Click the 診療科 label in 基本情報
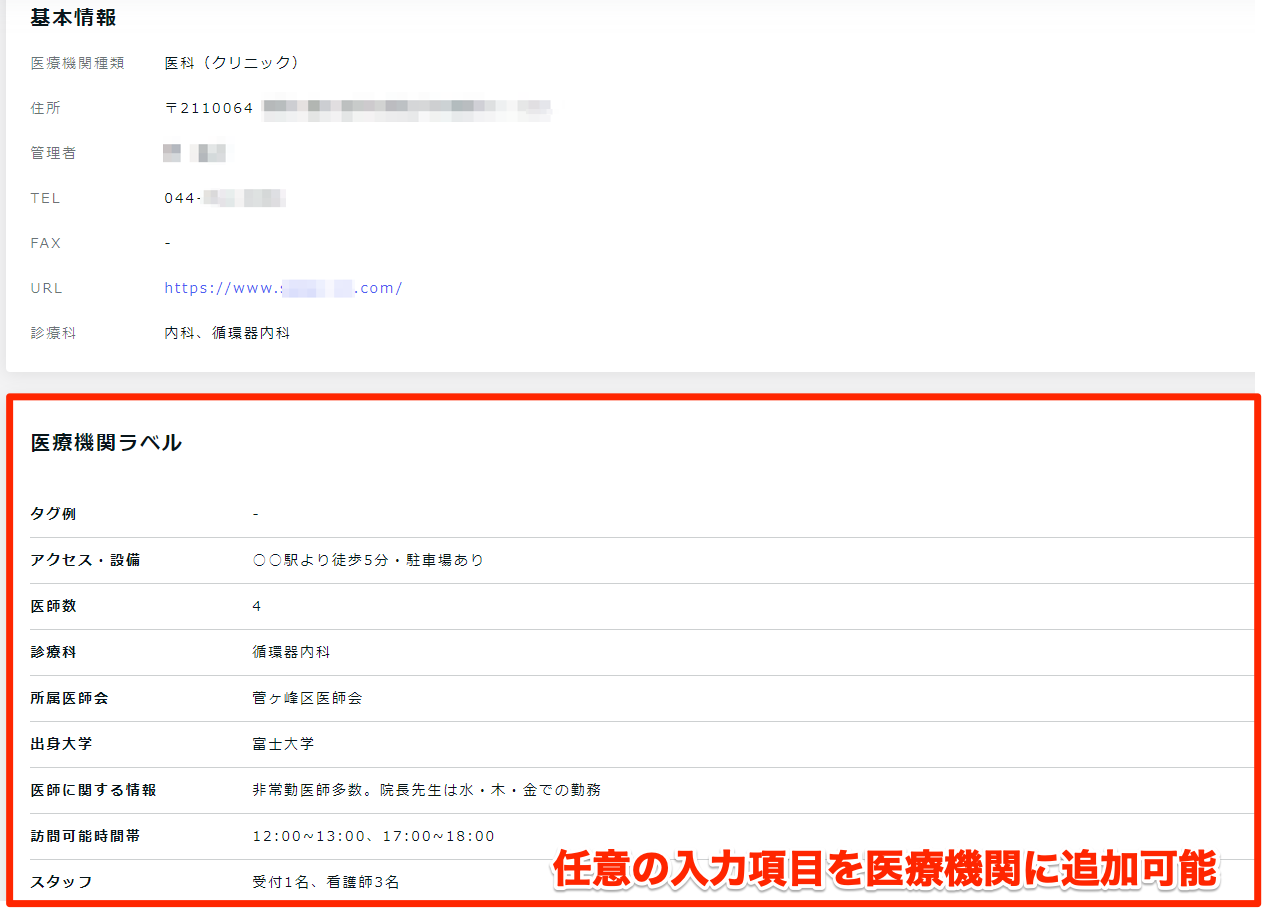This screenshot has height=908, width=1262. click(53, 333)
